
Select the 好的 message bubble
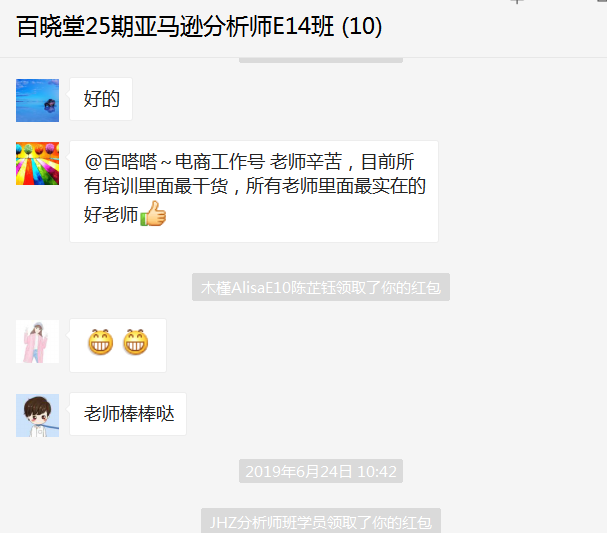[101, 99]
